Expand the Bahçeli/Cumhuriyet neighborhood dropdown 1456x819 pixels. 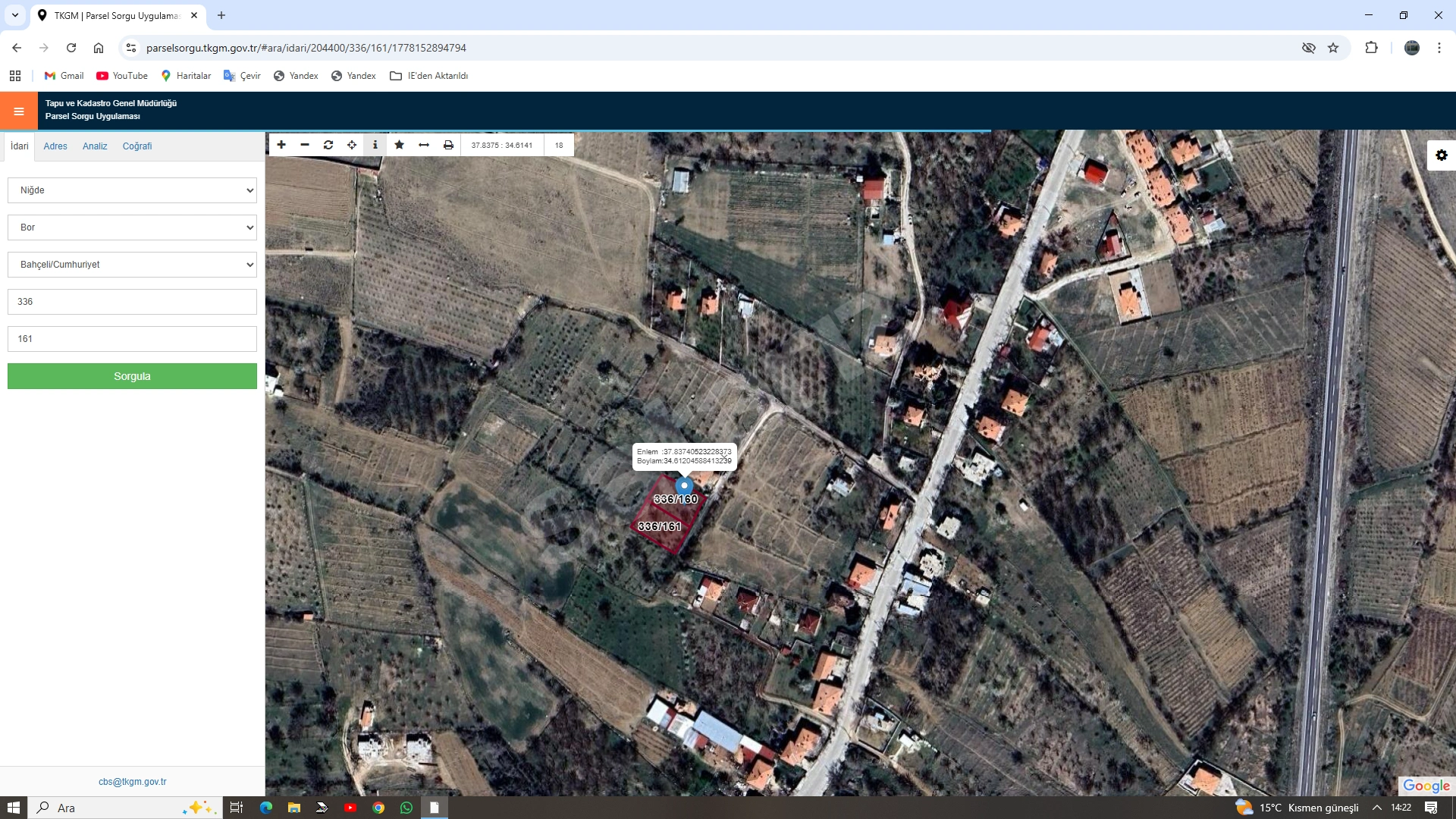tap(132, 265)
